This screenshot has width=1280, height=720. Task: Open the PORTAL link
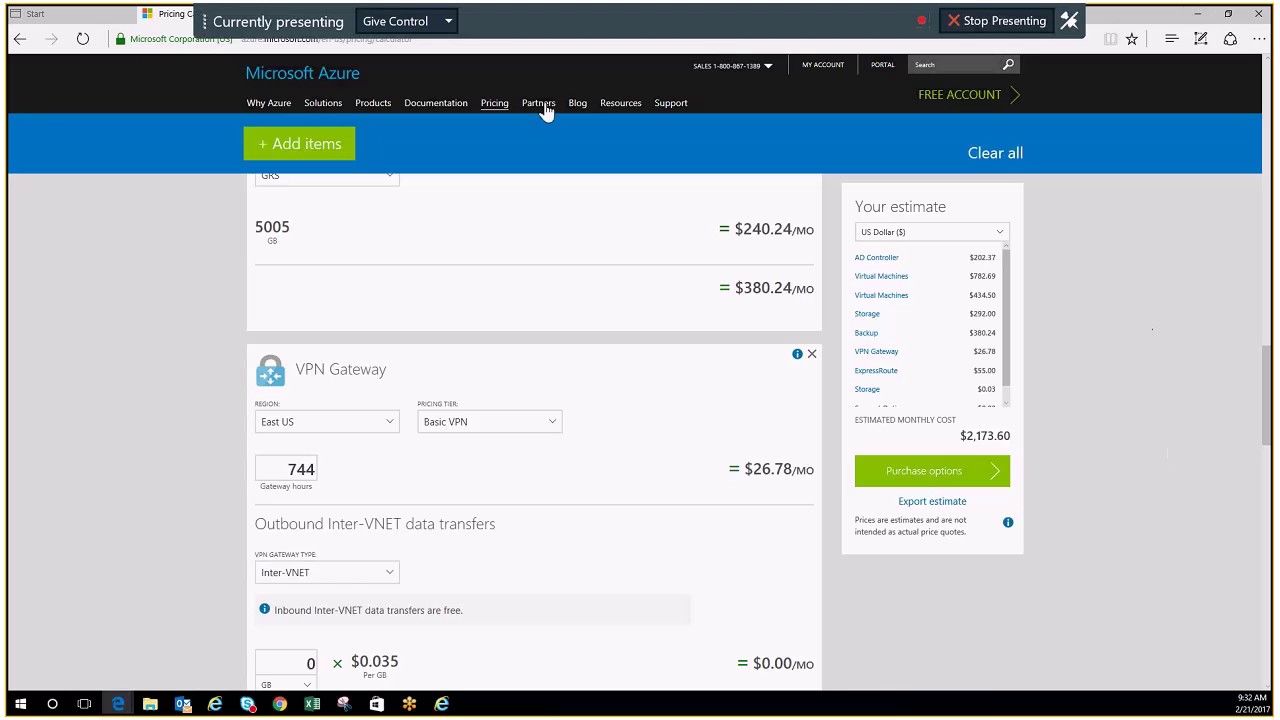(x=882, y=65)
